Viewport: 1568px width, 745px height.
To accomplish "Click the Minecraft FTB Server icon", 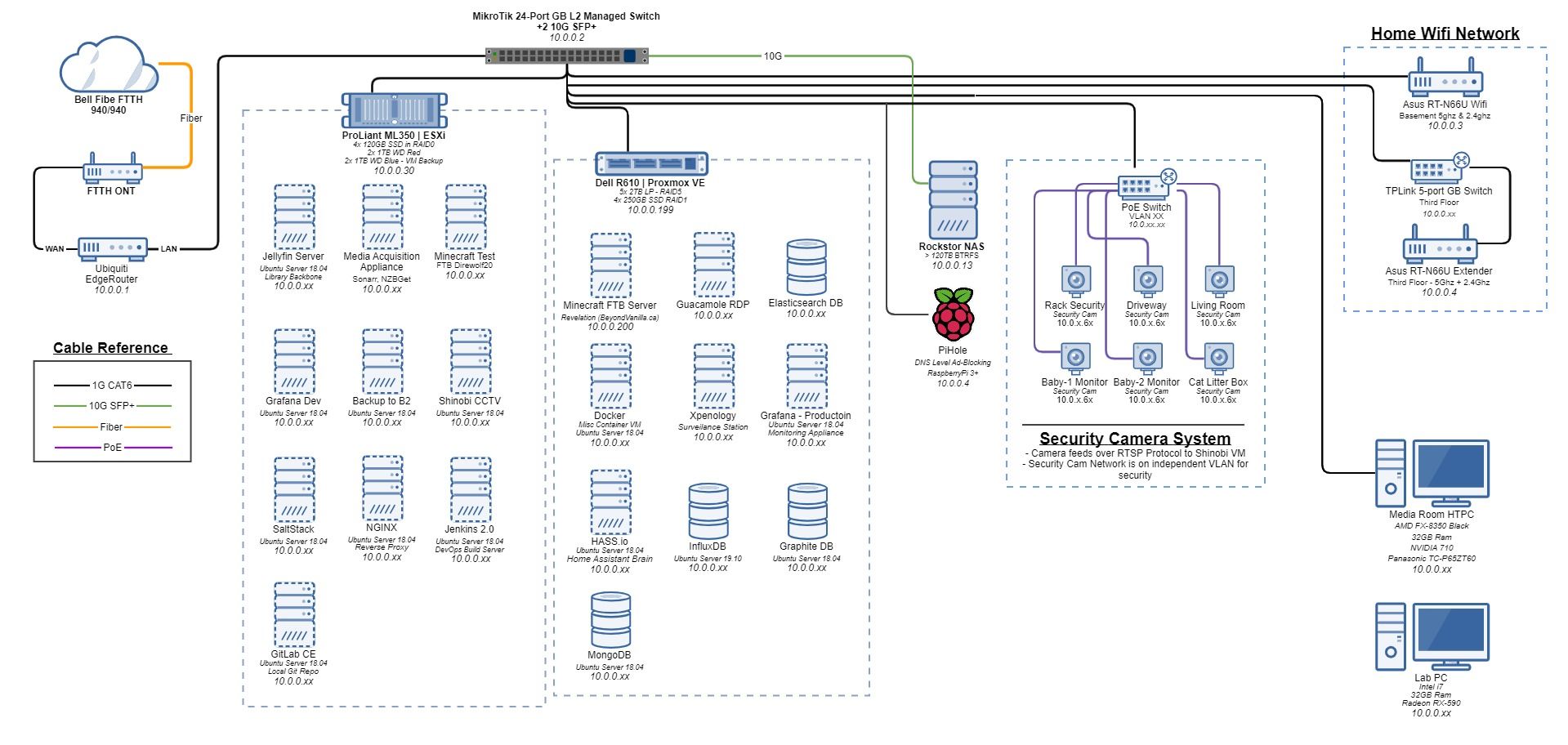I will click(611, 265).
